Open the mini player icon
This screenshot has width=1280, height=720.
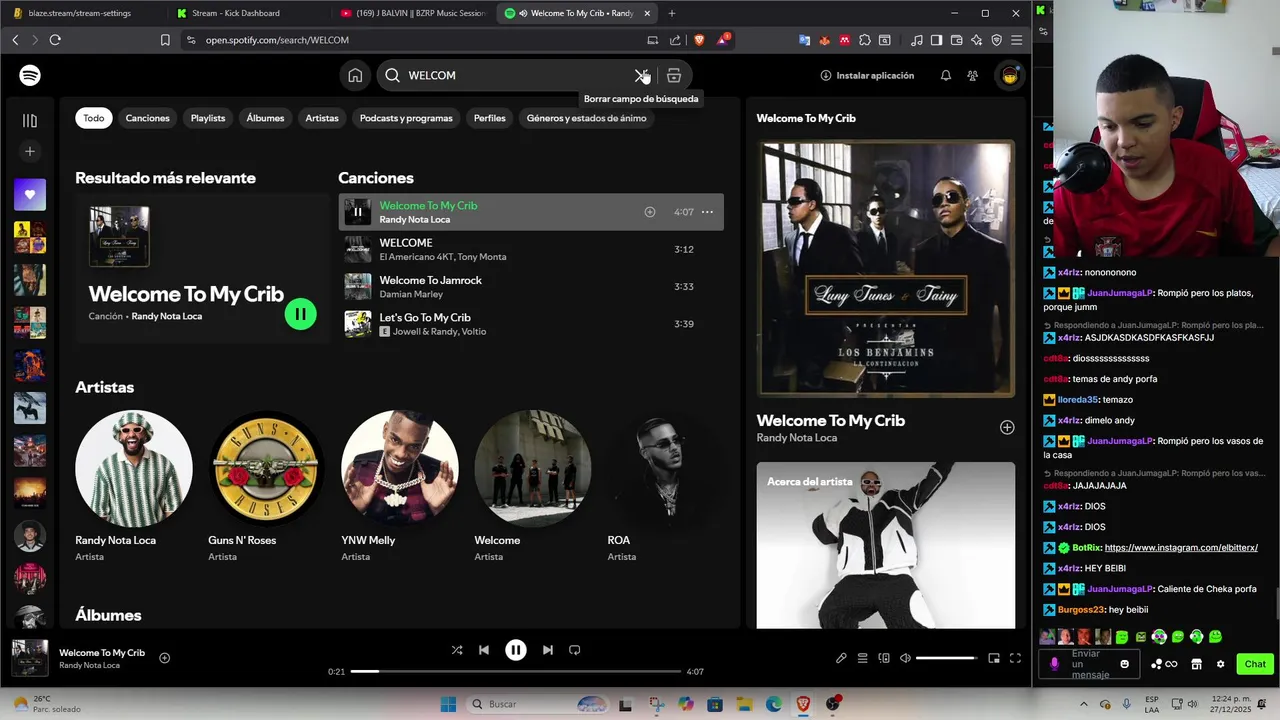pyautogui.click(x=994, y=658)
